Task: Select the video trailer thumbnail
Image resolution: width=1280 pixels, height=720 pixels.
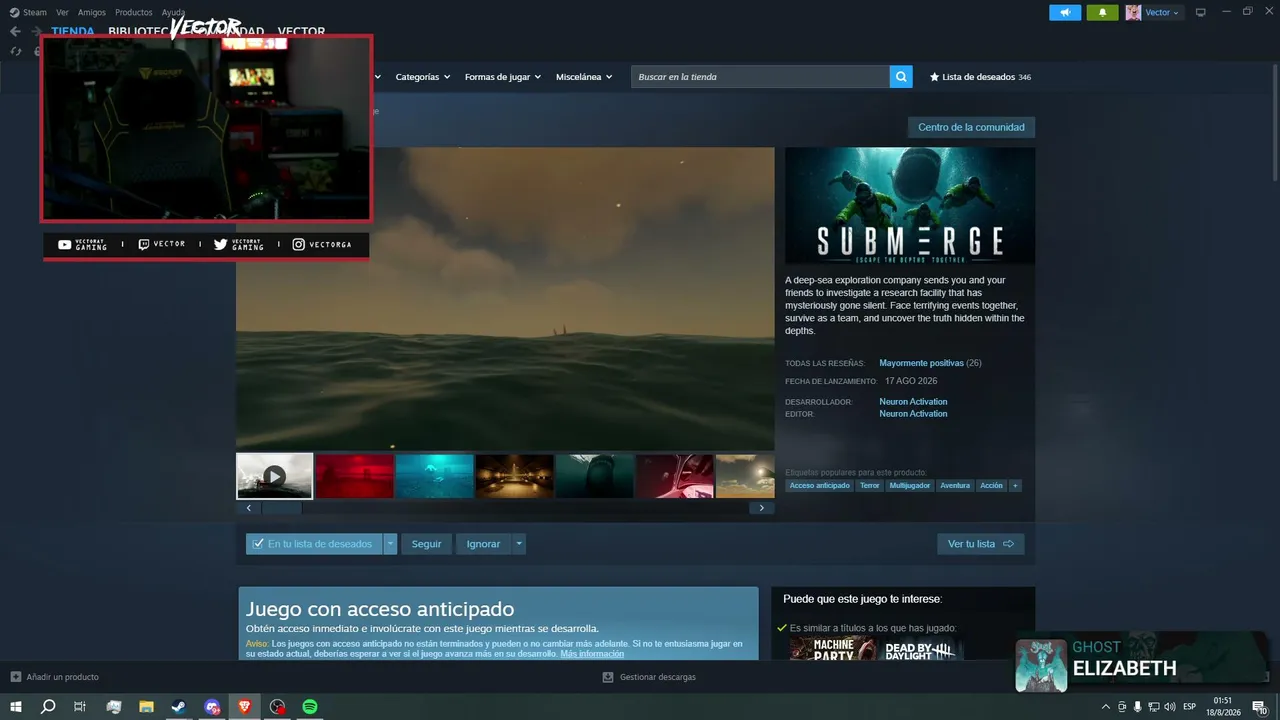Action: click(x=274, y=476)
